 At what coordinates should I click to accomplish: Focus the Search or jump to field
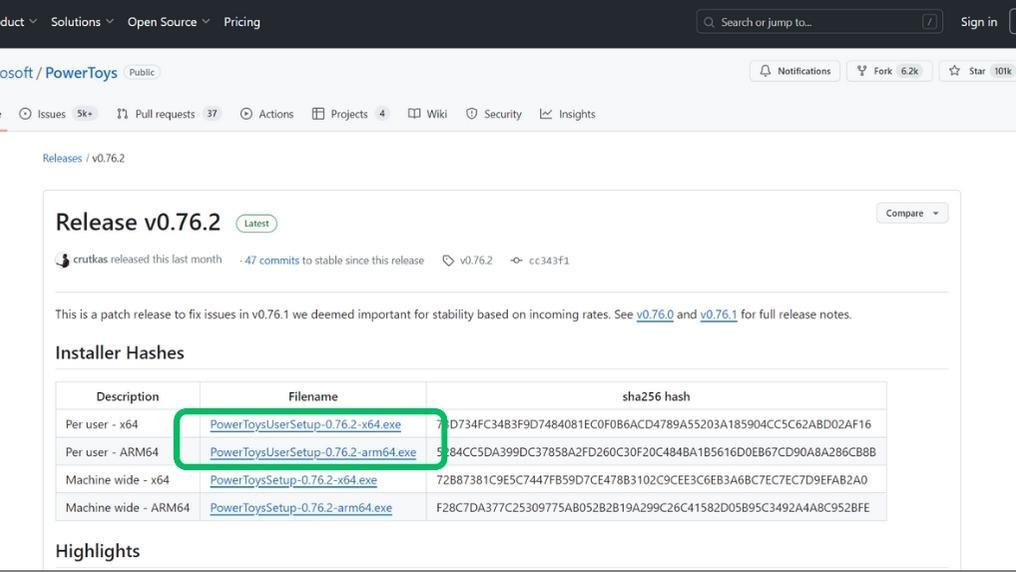pyautogui.click(x=819, y=22)
